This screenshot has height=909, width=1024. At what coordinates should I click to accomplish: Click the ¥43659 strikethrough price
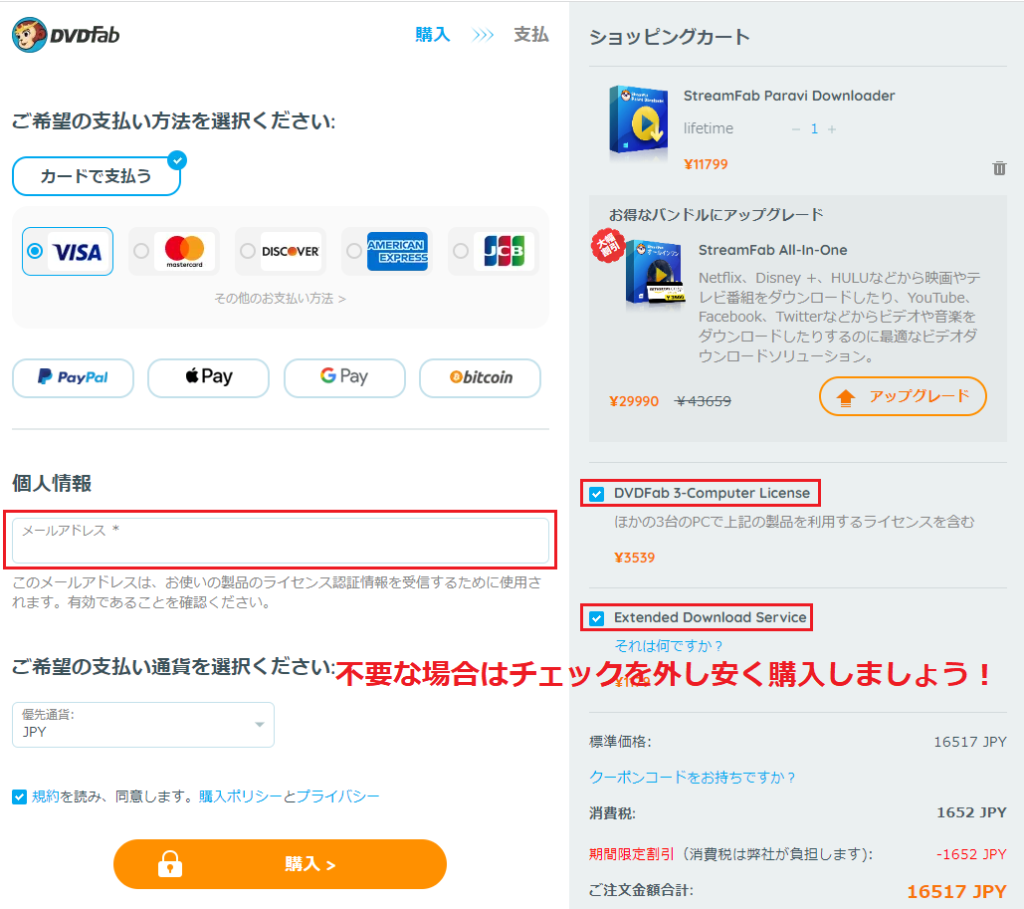click(703, 401)
